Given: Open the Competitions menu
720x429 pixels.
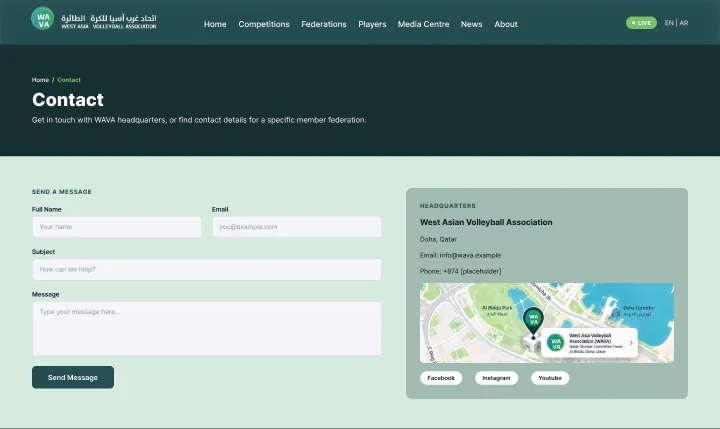Looking at the screenshot, I should pos(264,24).
